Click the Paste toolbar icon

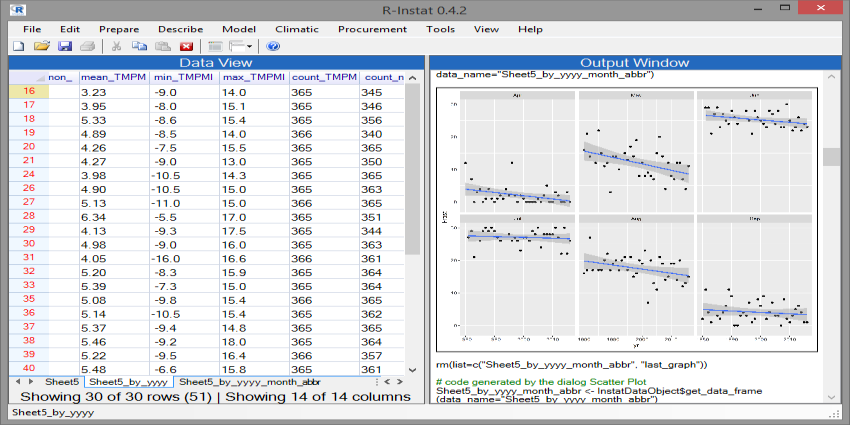(163, 46)
